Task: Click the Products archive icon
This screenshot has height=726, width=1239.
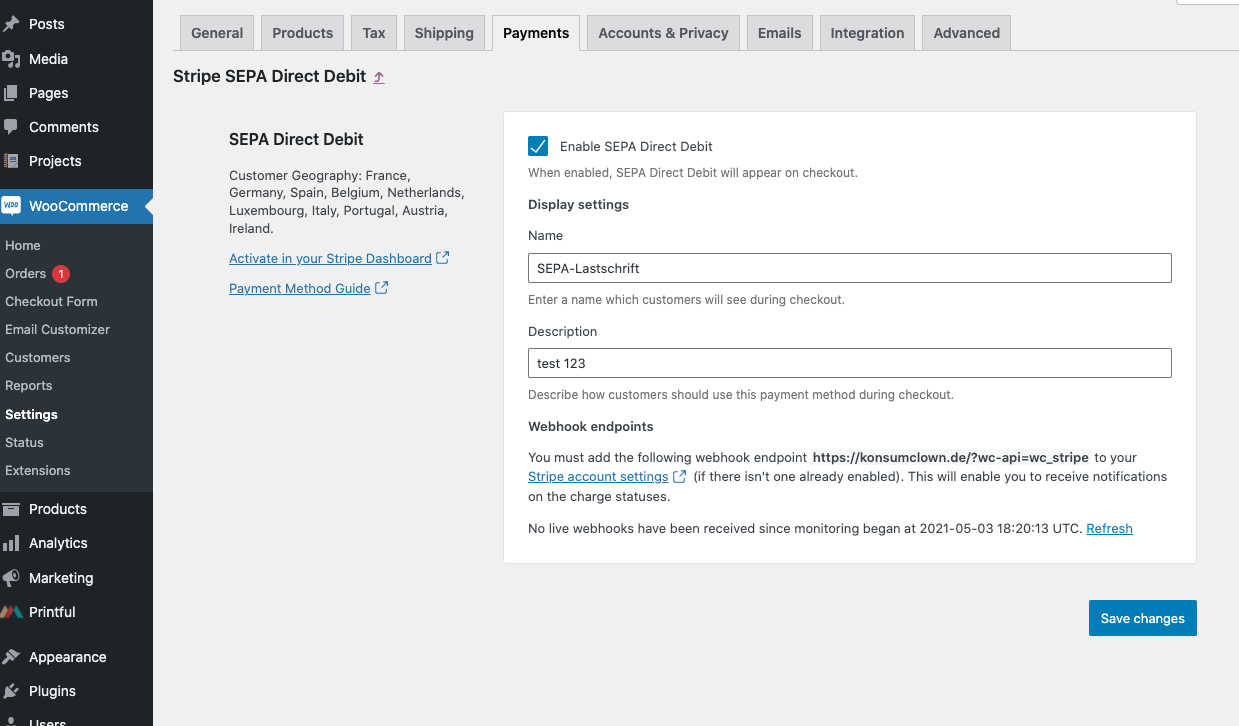Action: (11, 509)
